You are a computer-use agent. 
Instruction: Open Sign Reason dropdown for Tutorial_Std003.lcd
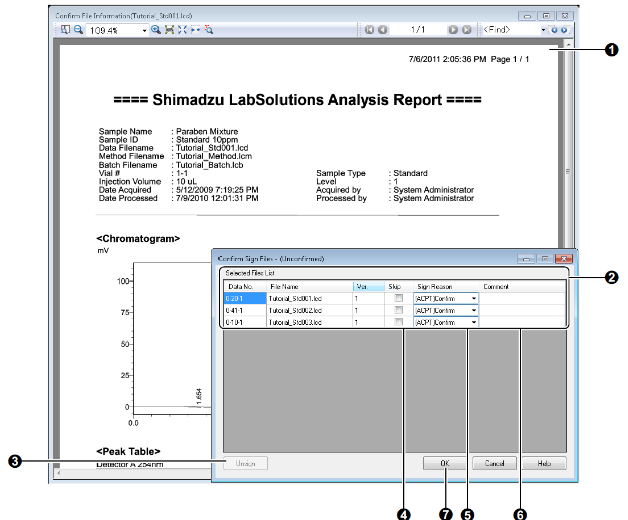(x=474, y=322)
